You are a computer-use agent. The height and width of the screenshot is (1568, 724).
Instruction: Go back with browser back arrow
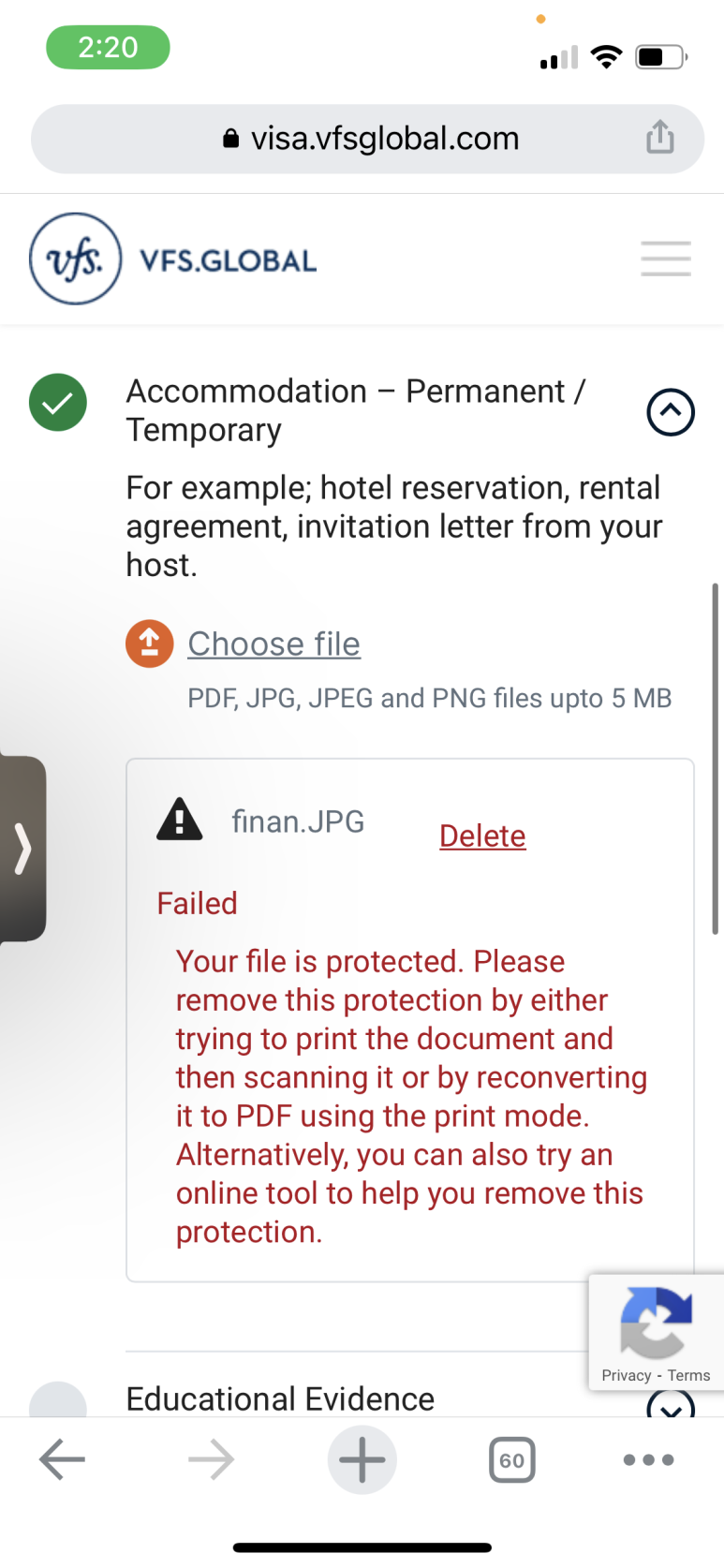[x=63, y=1459]
